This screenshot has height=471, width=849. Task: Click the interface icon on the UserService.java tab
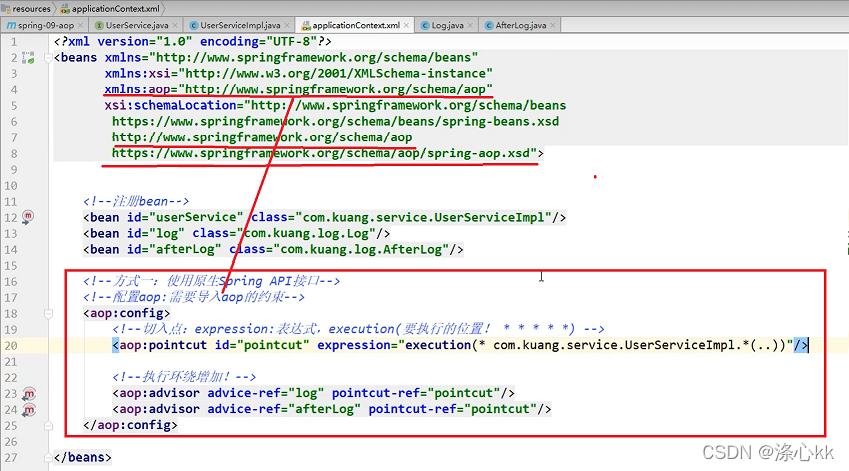pyautogui.click(x=99, y=25)
